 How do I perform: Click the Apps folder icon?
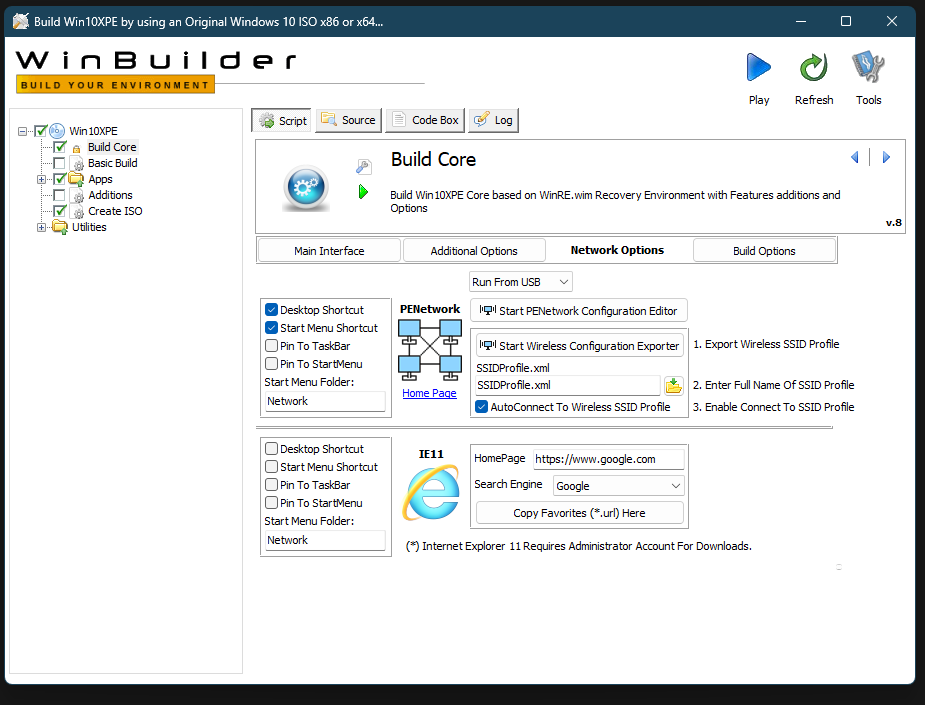[77, 179]
